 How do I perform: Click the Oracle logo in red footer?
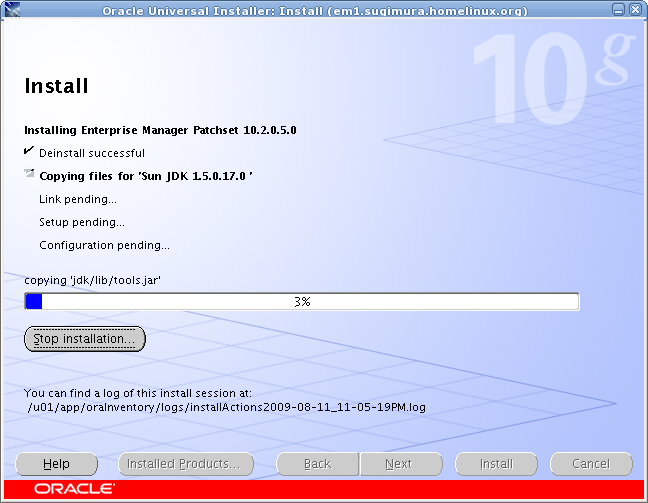point(74,489)
